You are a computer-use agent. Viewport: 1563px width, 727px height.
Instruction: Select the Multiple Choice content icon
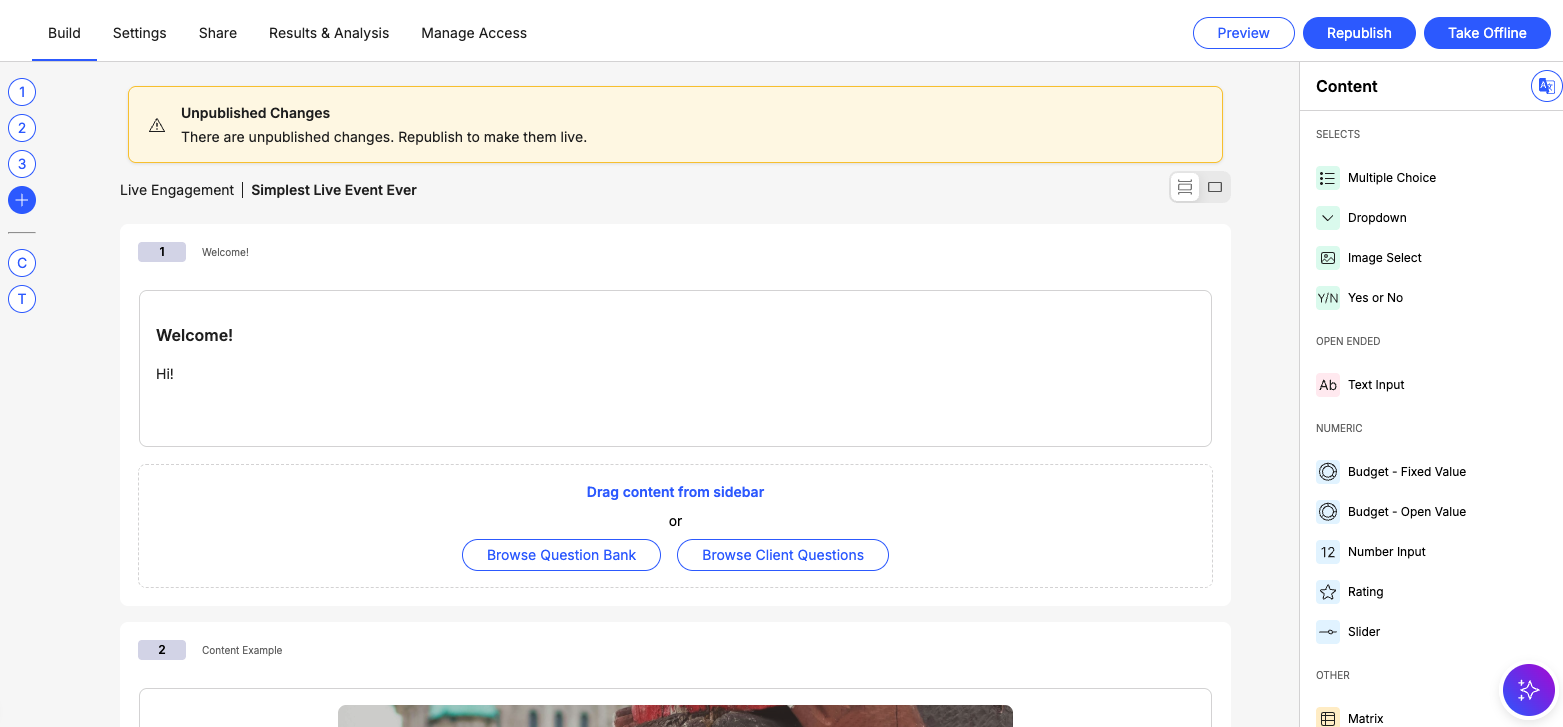coord(1327,178)
